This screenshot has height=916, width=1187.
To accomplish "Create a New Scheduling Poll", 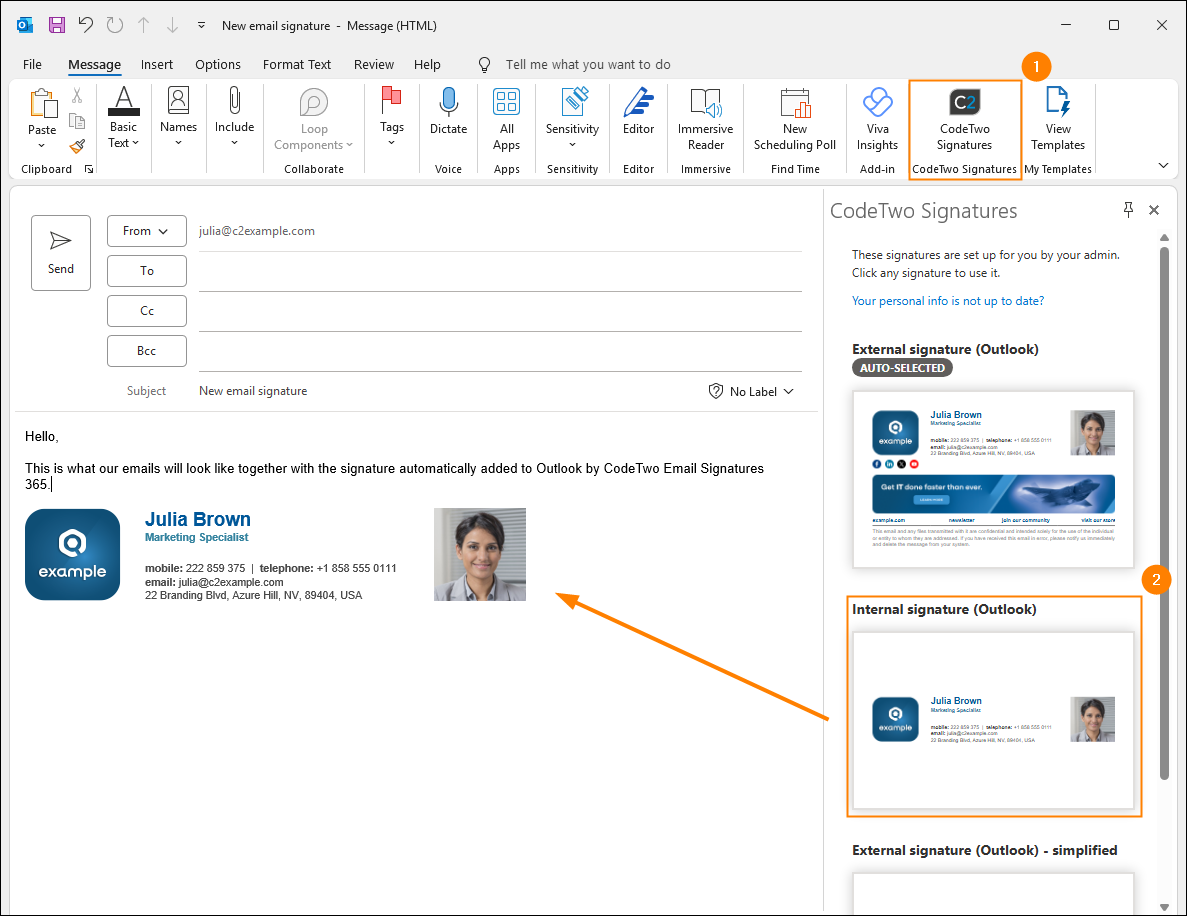I will [795, 119].
